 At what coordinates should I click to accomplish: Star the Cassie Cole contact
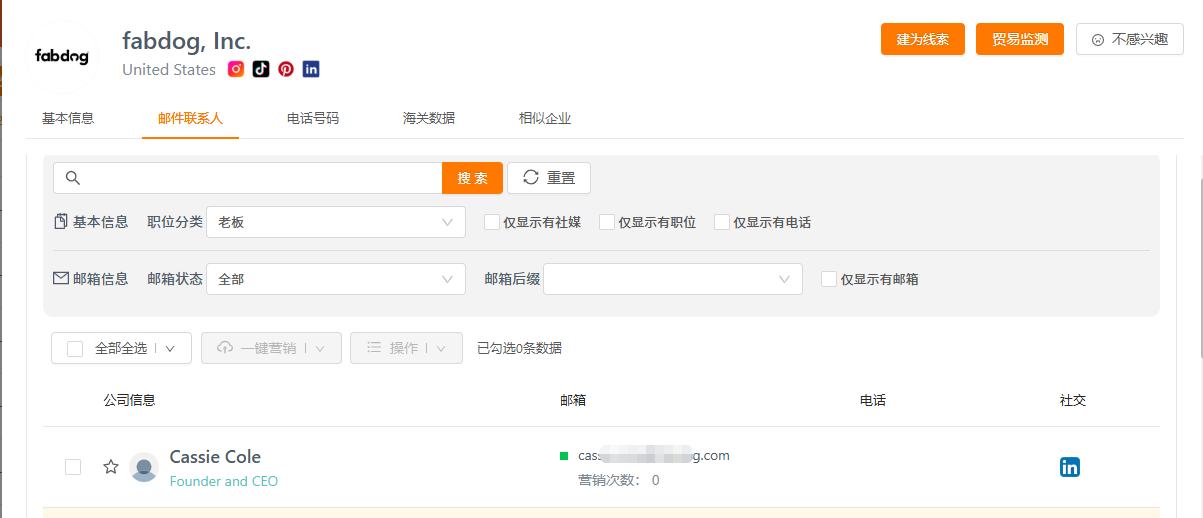(x=111, y=467)
